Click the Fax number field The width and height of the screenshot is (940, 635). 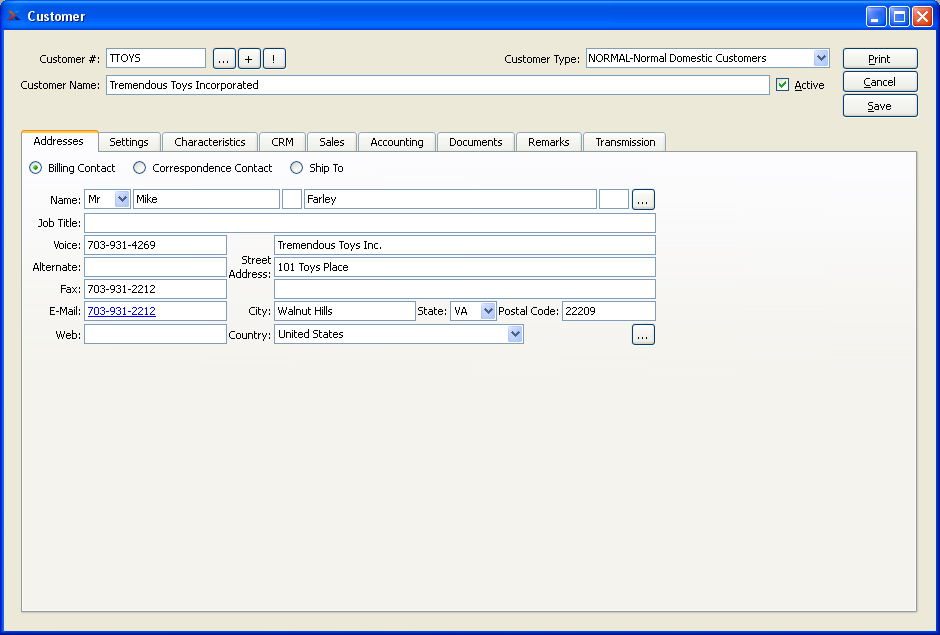click(x=155, y=289)
